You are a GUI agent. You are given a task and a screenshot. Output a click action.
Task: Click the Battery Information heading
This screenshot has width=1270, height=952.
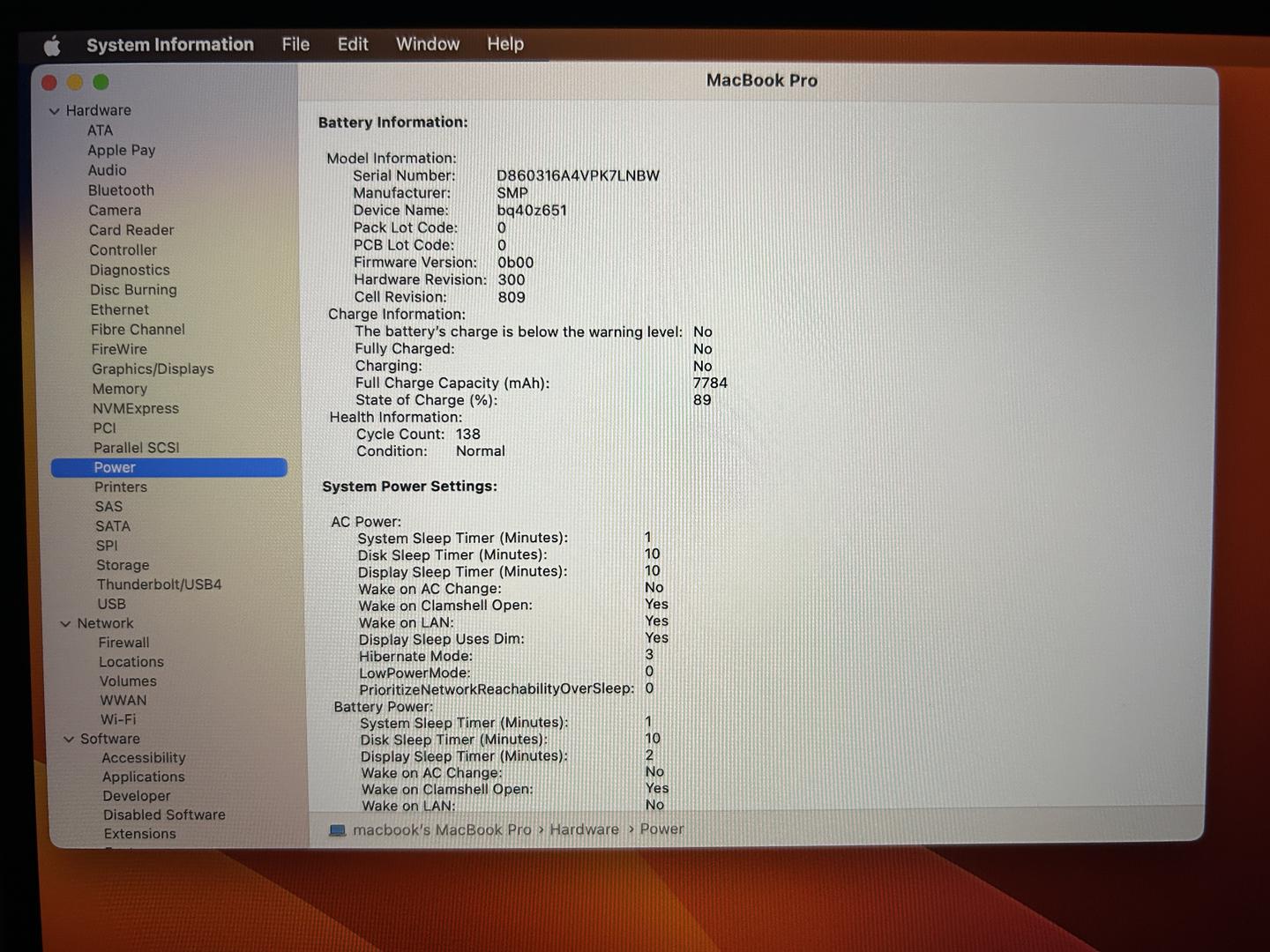pyautogui.click(x=393, y=123)
